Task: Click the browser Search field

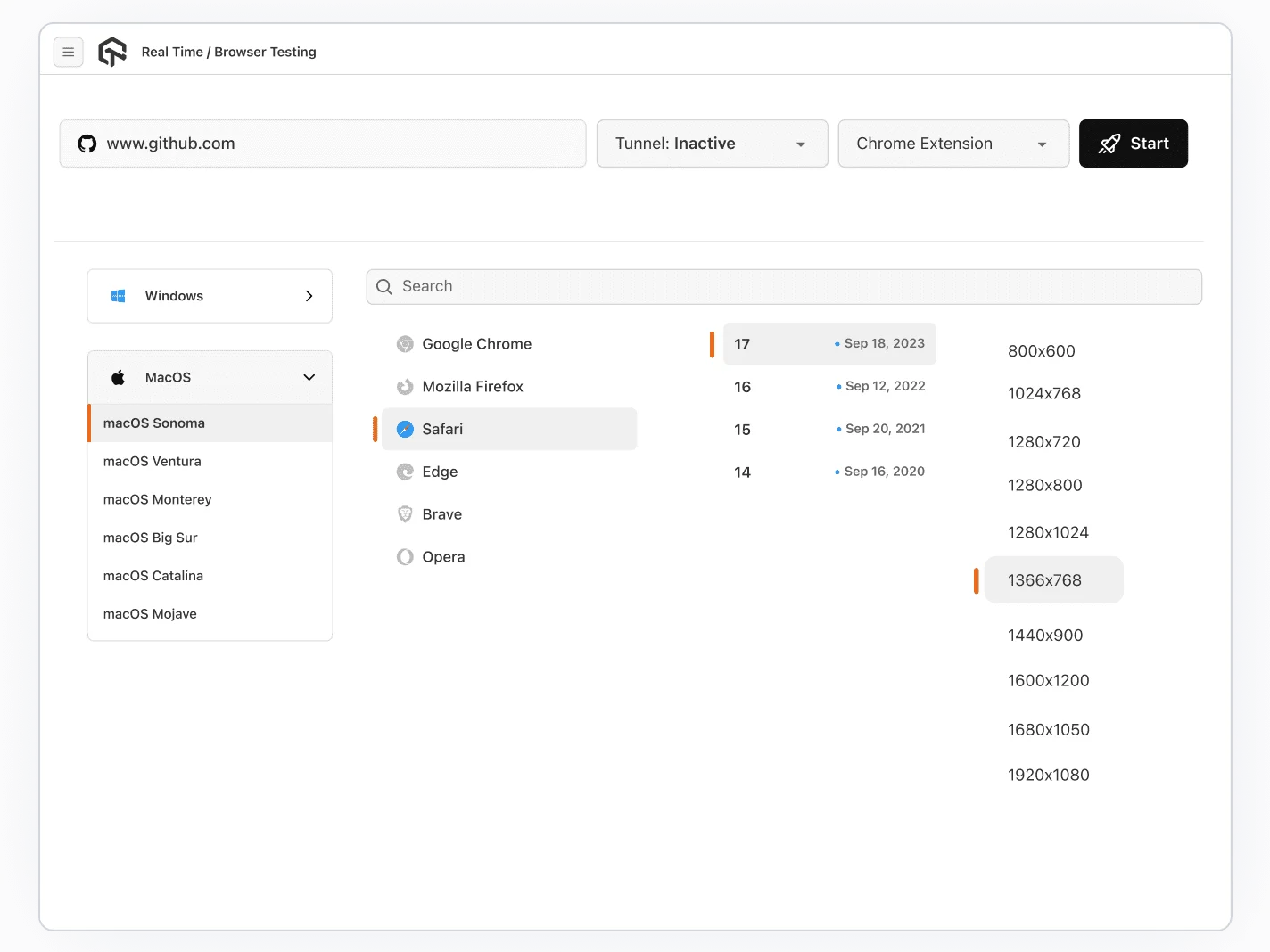Action: click(x=783, y=286)
